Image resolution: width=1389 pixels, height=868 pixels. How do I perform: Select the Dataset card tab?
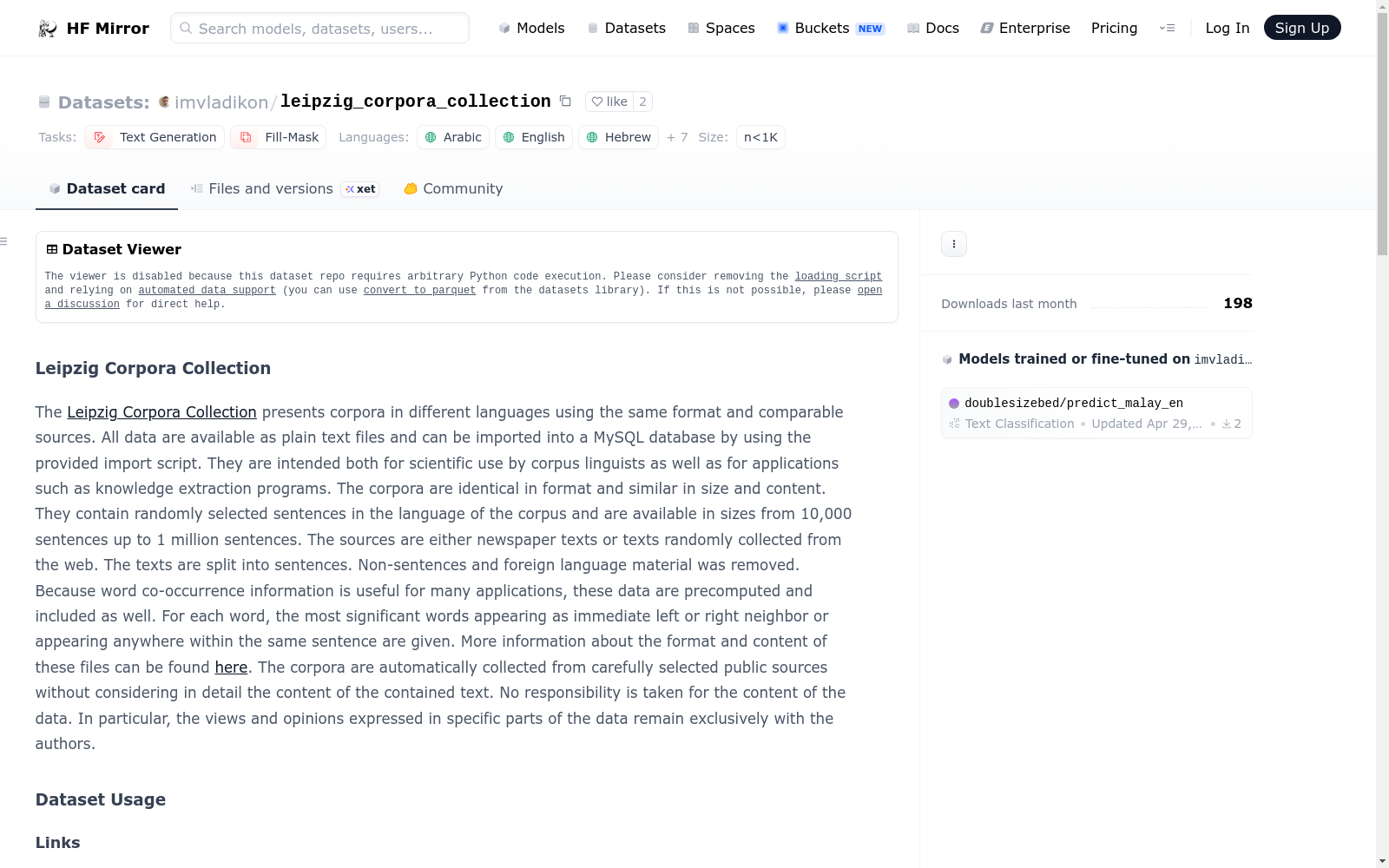107,189
